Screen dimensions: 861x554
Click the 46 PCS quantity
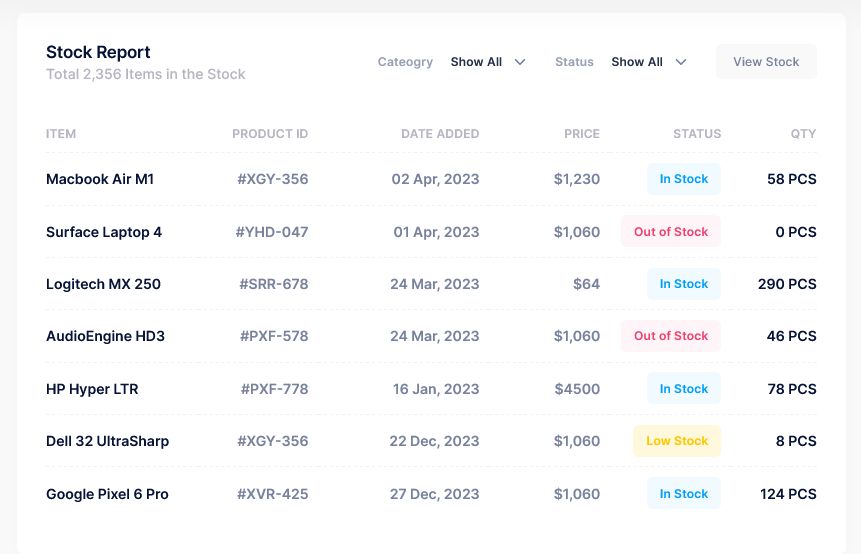pyautogui.click(x=791, y=336)
